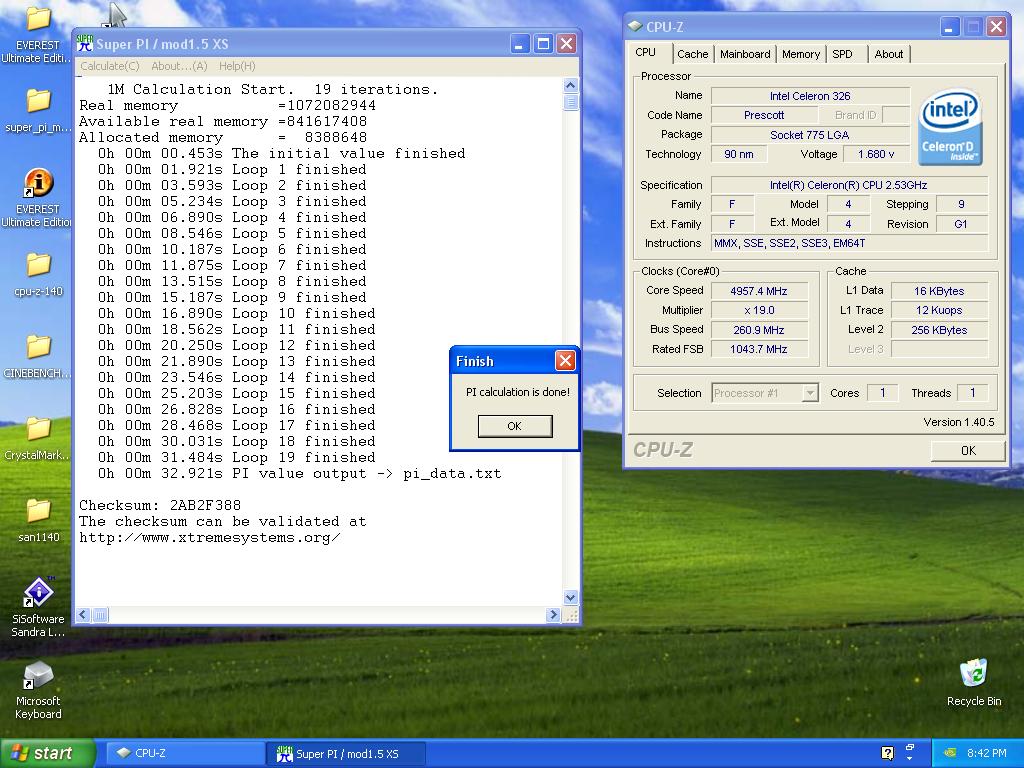
Task: Click the system clock showing 8:42 PM
Action: click(x=986, y=753)
